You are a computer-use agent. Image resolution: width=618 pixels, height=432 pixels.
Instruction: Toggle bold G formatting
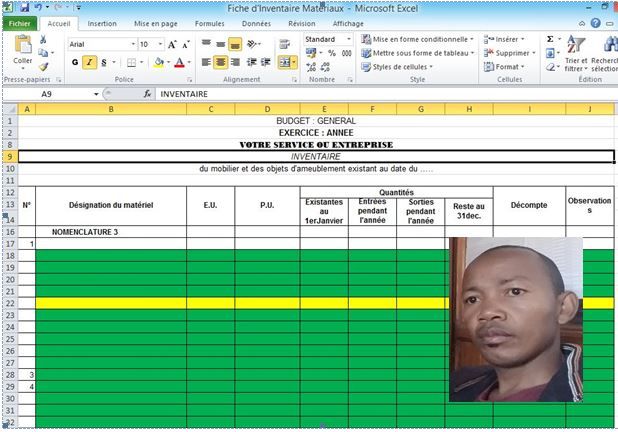[x=75, y=62]
